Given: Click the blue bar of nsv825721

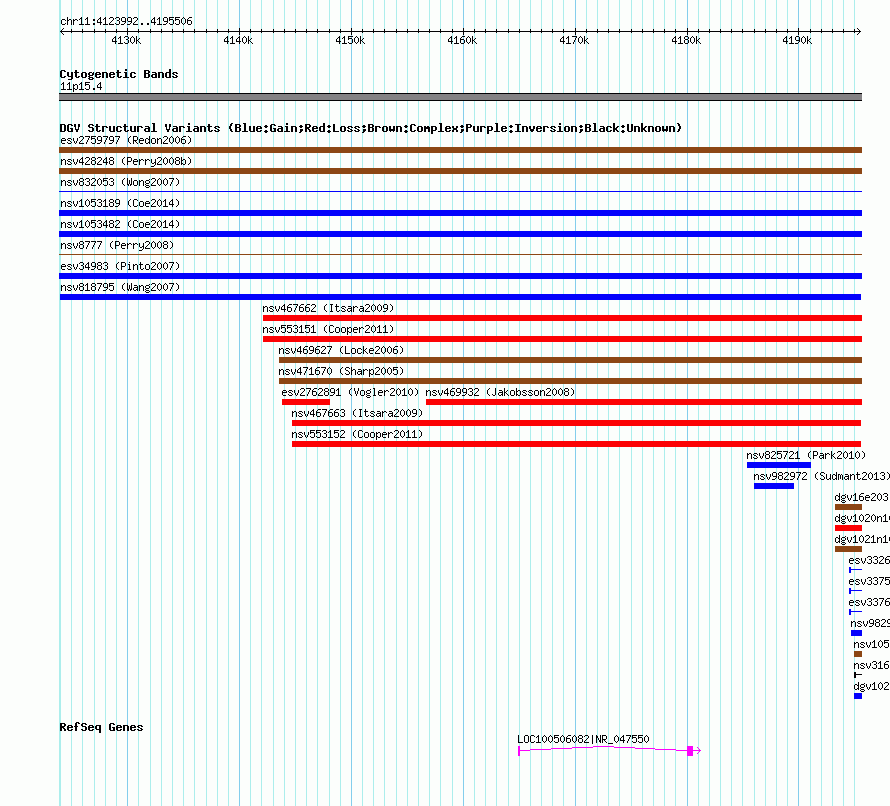Looking at the screenshot, I should (779, 465).
